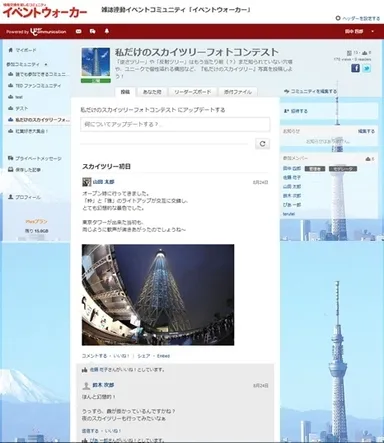Switch to the 投稿 tab
This screenshot has width=384, height=443.
[125, 92]
